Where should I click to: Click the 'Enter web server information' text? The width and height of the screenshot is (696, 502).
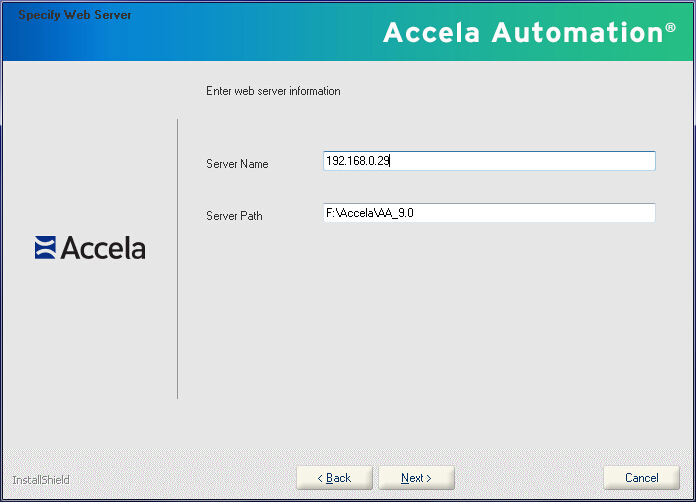(x=273, y=91)
